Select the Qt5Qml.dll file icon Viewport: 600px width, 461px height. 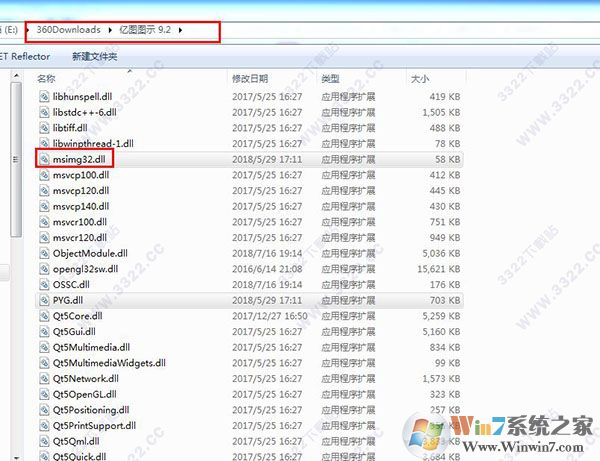point(44,441)
